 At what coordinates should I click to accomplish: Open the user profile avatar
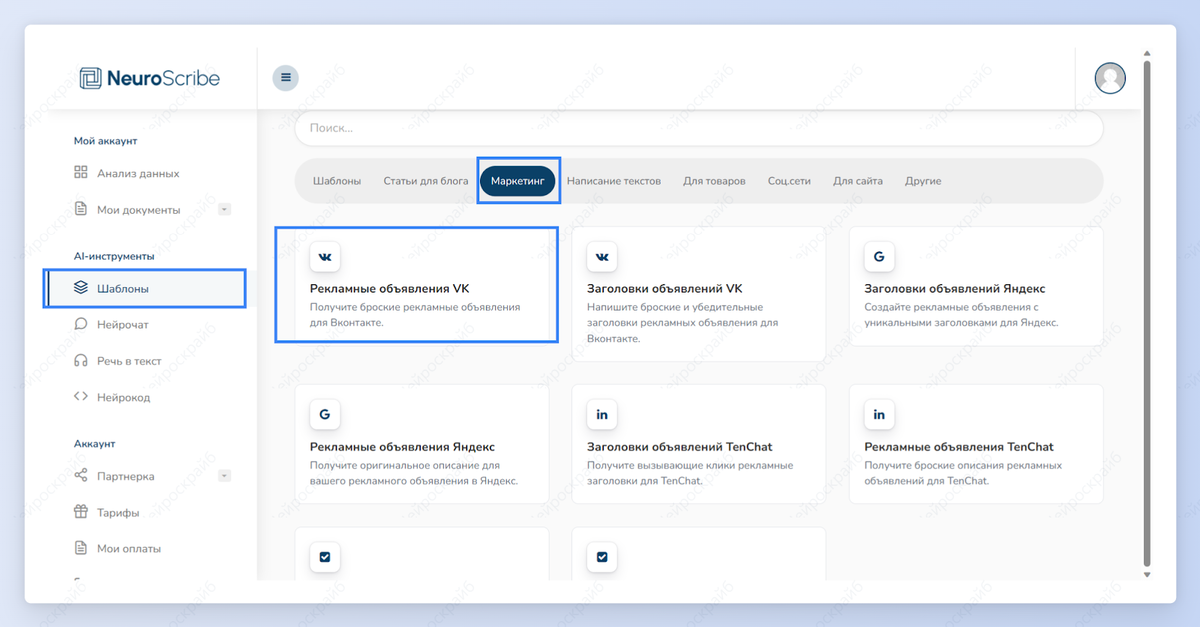pyautogui.click(x=1110, y=78)
